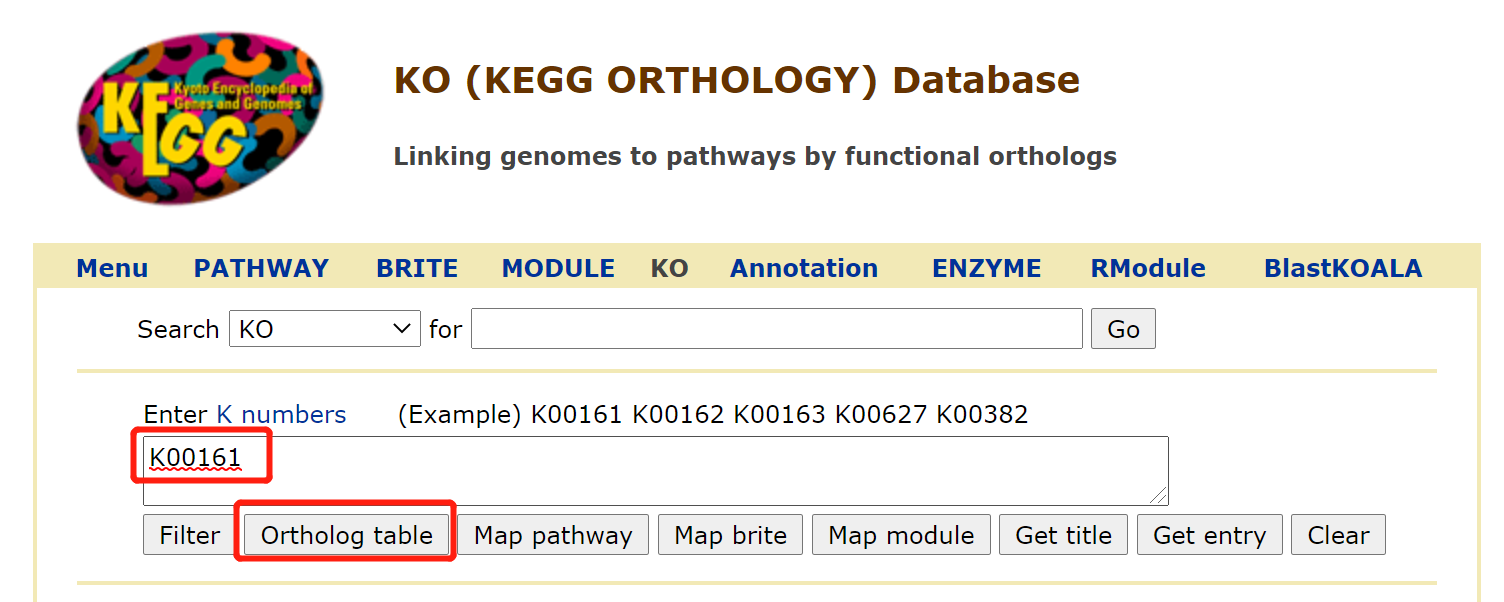Click Map pathway for K00161
Image resolution: width=1504 pixels, height=602 pixels.
click(553, 534)
